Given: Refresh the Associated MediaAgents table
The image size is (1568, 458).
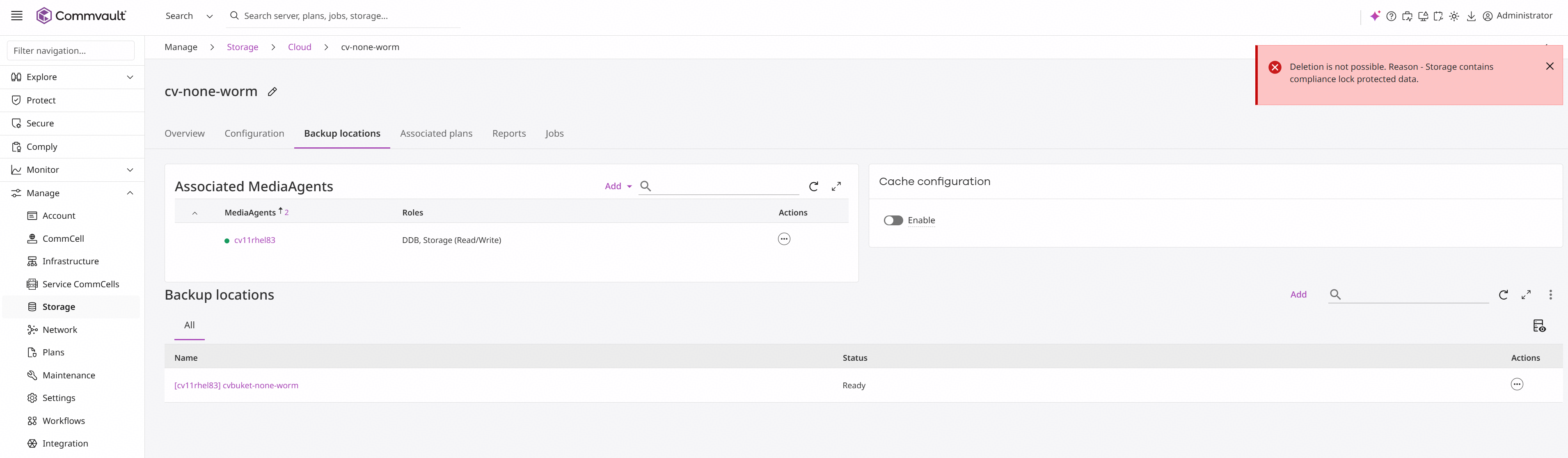Looking at the screenshot, I should (813, 186).
